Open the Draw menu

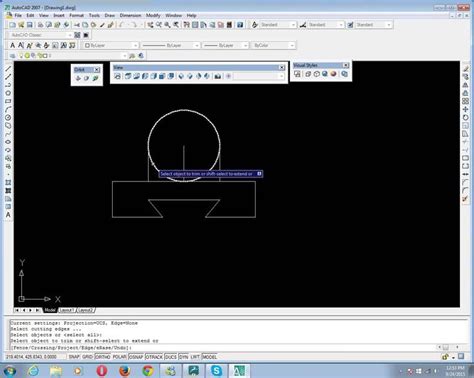pyautogui.click(x=109, y=15)
